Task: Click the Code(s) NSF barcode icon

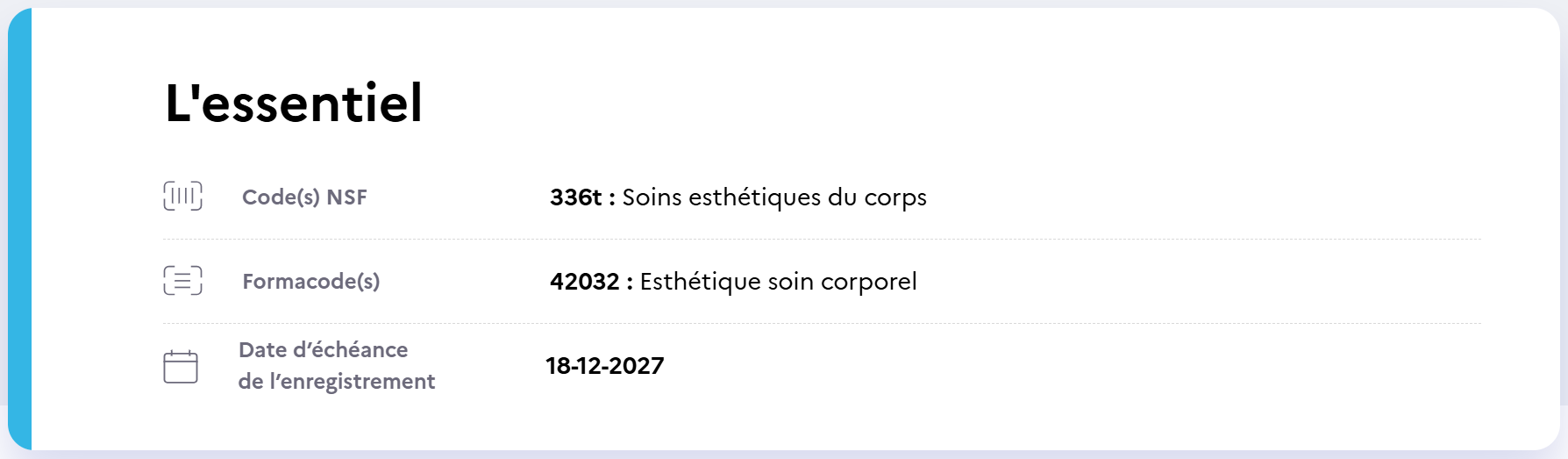Action: tap(182, 197)
